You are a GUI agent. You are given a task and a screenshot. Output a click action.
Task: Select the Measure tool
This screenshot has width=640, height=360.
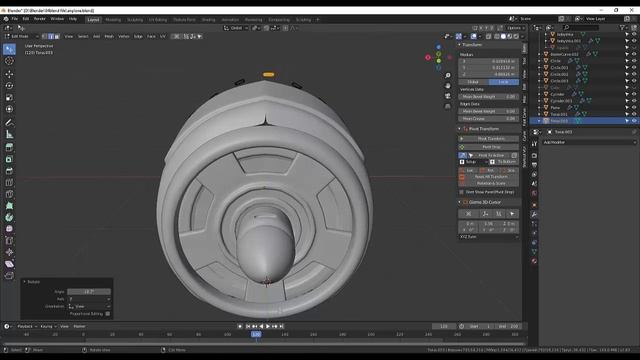pyautogui.click(x=9, y=134)
